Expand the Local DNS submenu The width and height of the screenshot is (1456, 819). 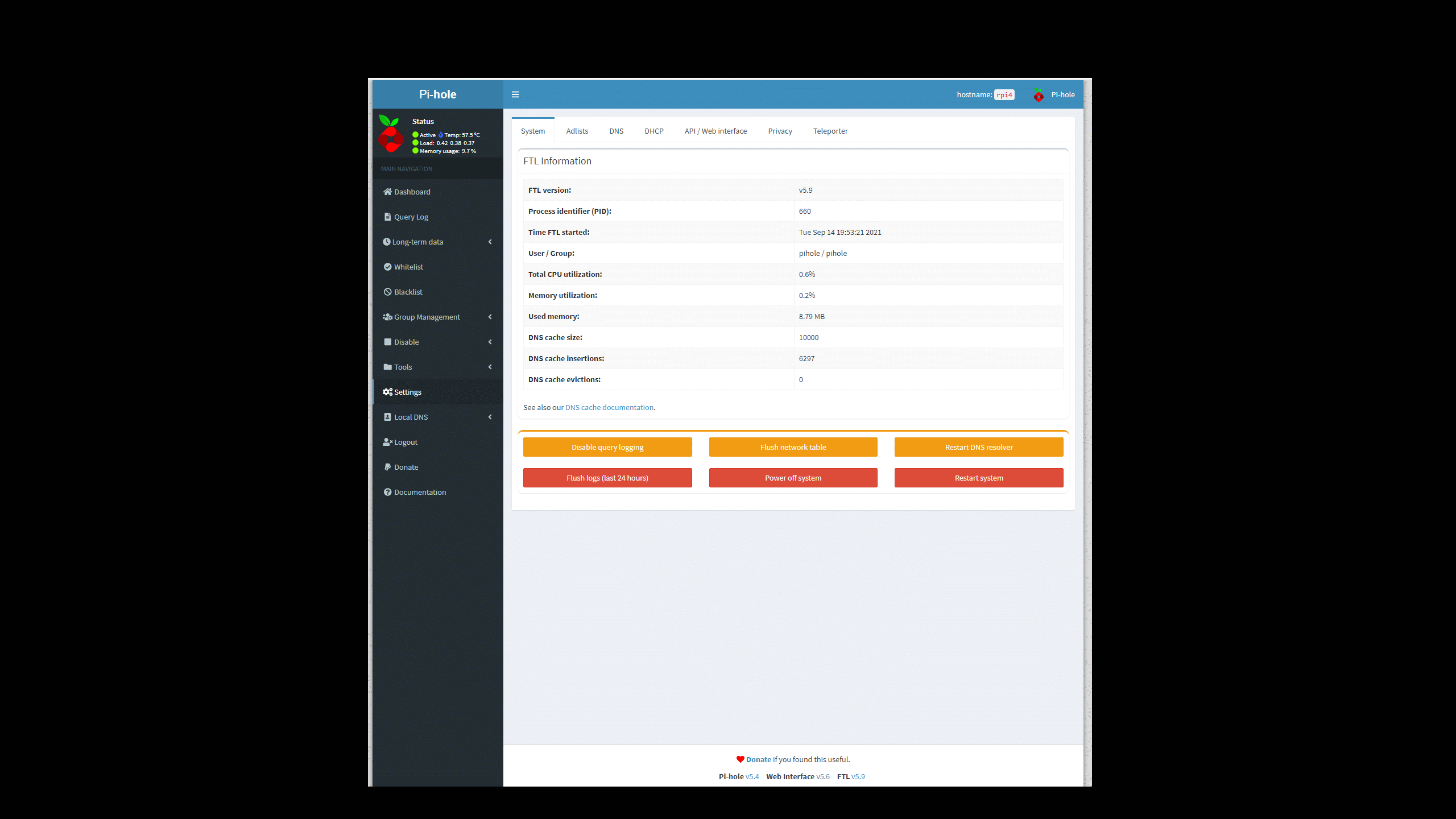[490, 417]
